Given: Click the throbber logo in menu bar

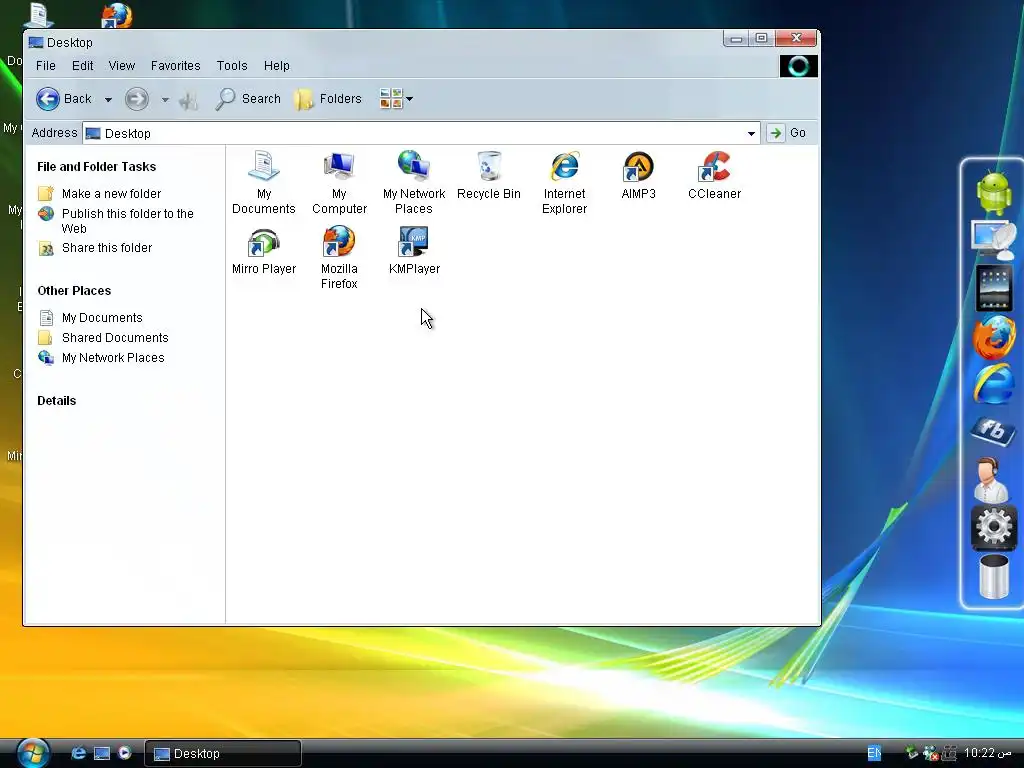Looking at the screenshot, I should [x=798, y=66].
